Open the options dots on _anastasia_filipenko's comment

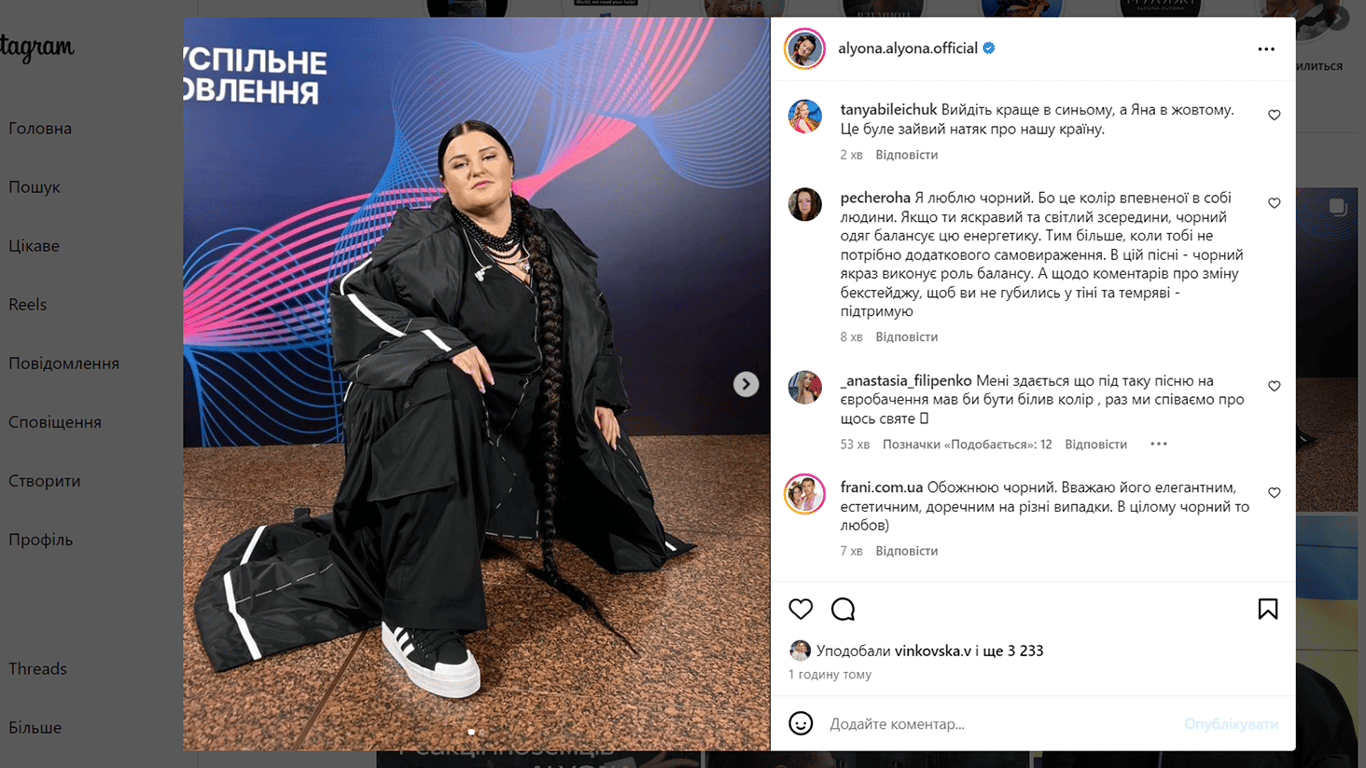1158,444
